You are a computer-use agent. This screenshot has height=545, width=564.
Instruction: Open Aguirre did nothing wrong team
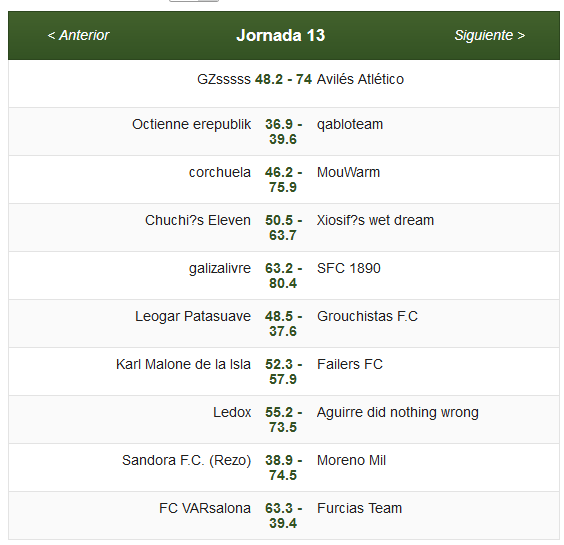(397, 413)
